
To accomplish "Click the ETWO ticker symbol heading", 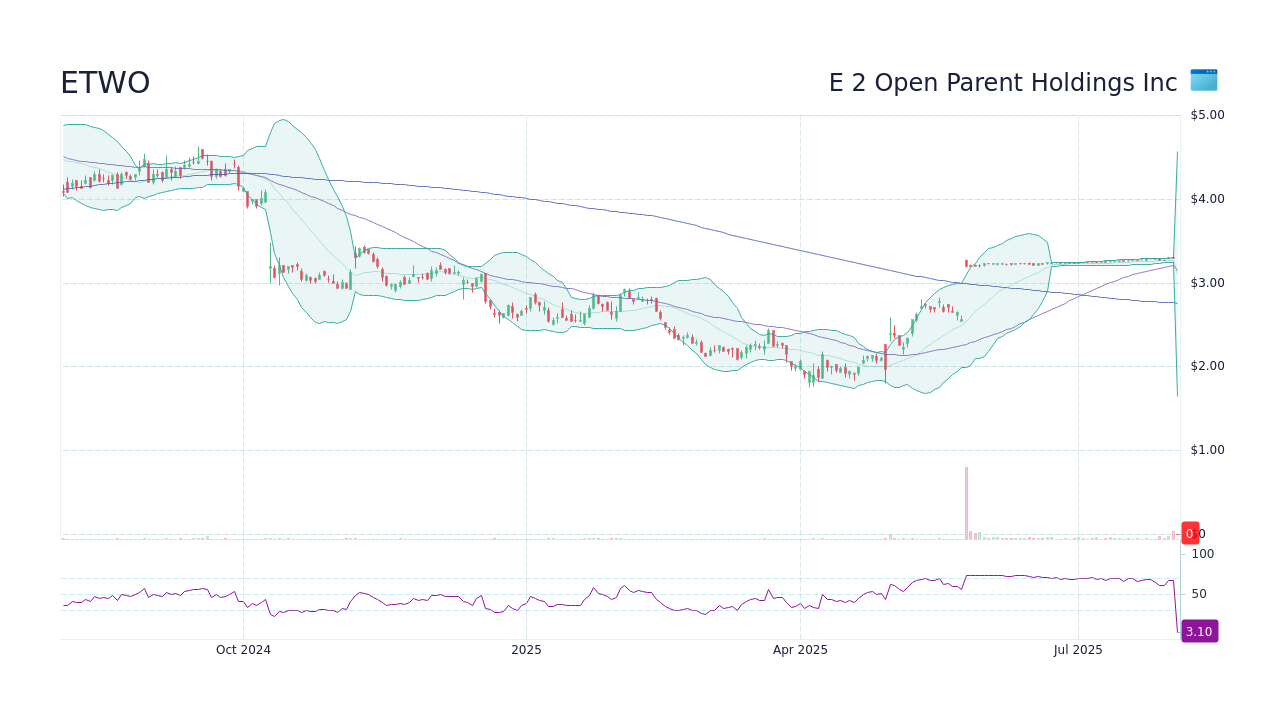I will [x=105, y=82].
